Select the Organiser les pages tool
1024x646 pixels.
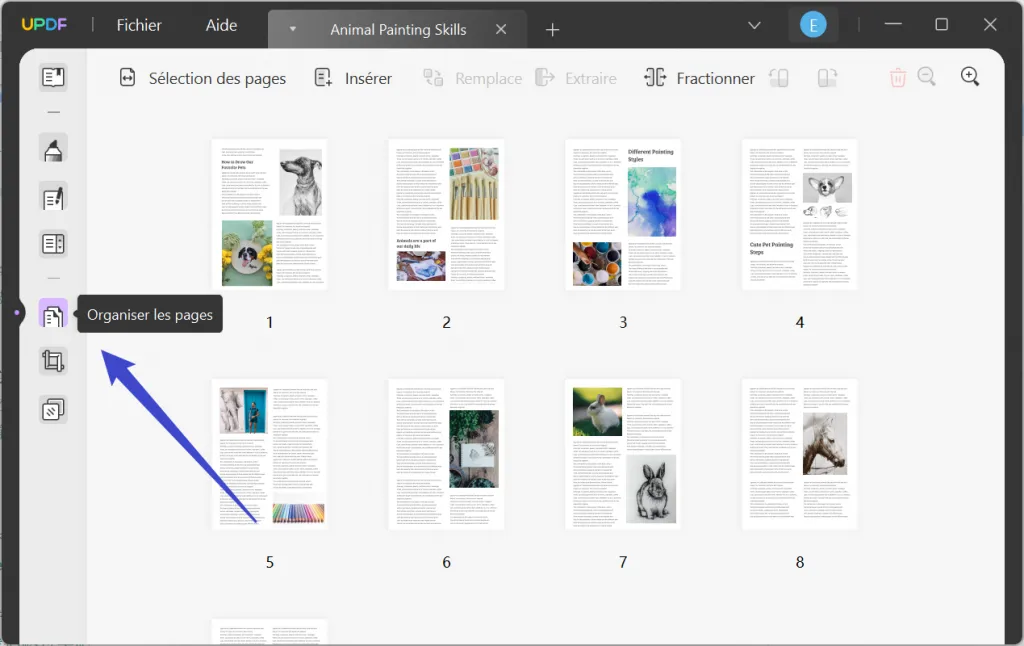[53, 313]
